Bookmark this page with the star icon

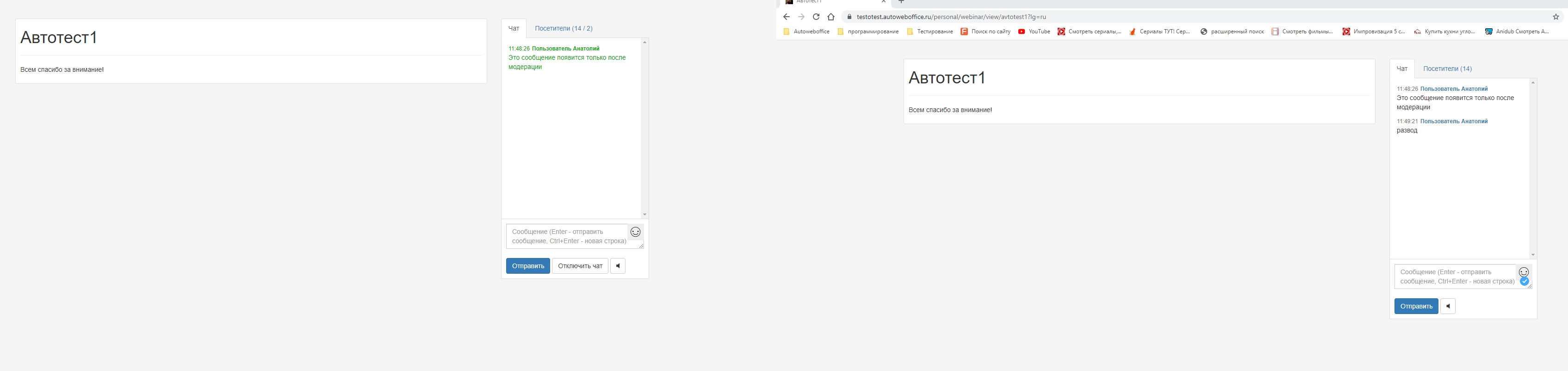1556,17
